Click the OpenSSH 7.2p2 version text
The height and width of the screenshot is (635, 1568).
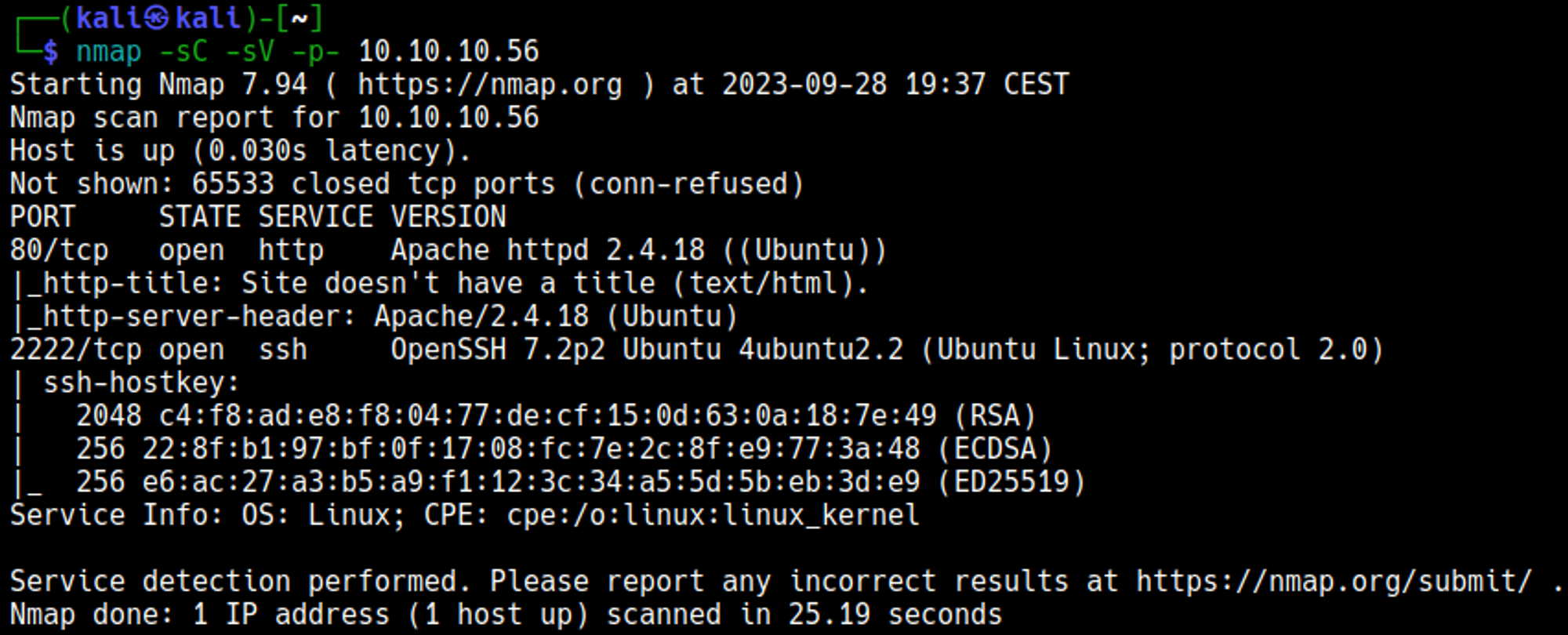pyautogui.click(x=497, y=350)
